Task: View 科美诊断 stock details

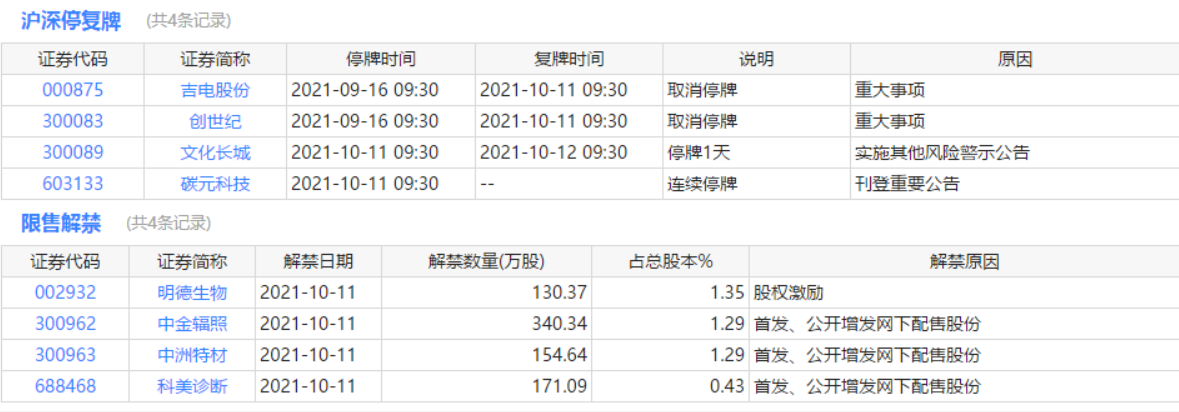Action: tap(192, 386)
